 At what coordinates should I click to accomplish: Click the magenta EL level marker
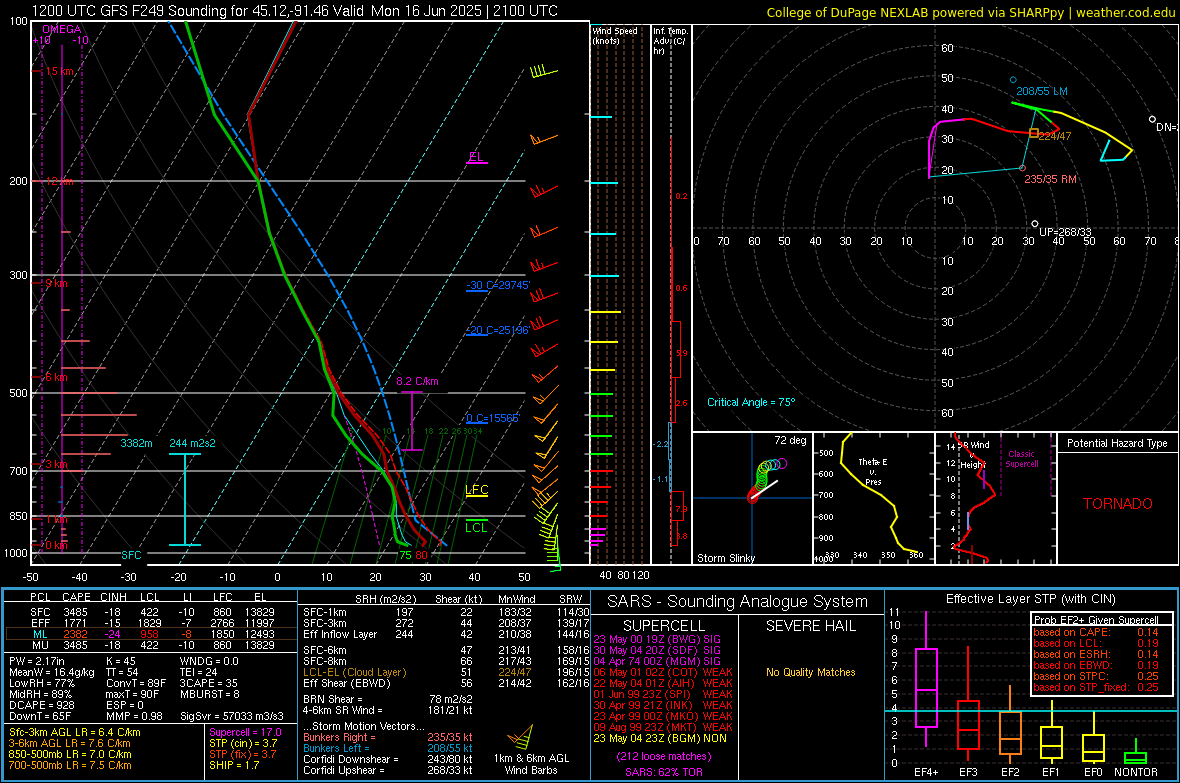(x=476, y=157)
